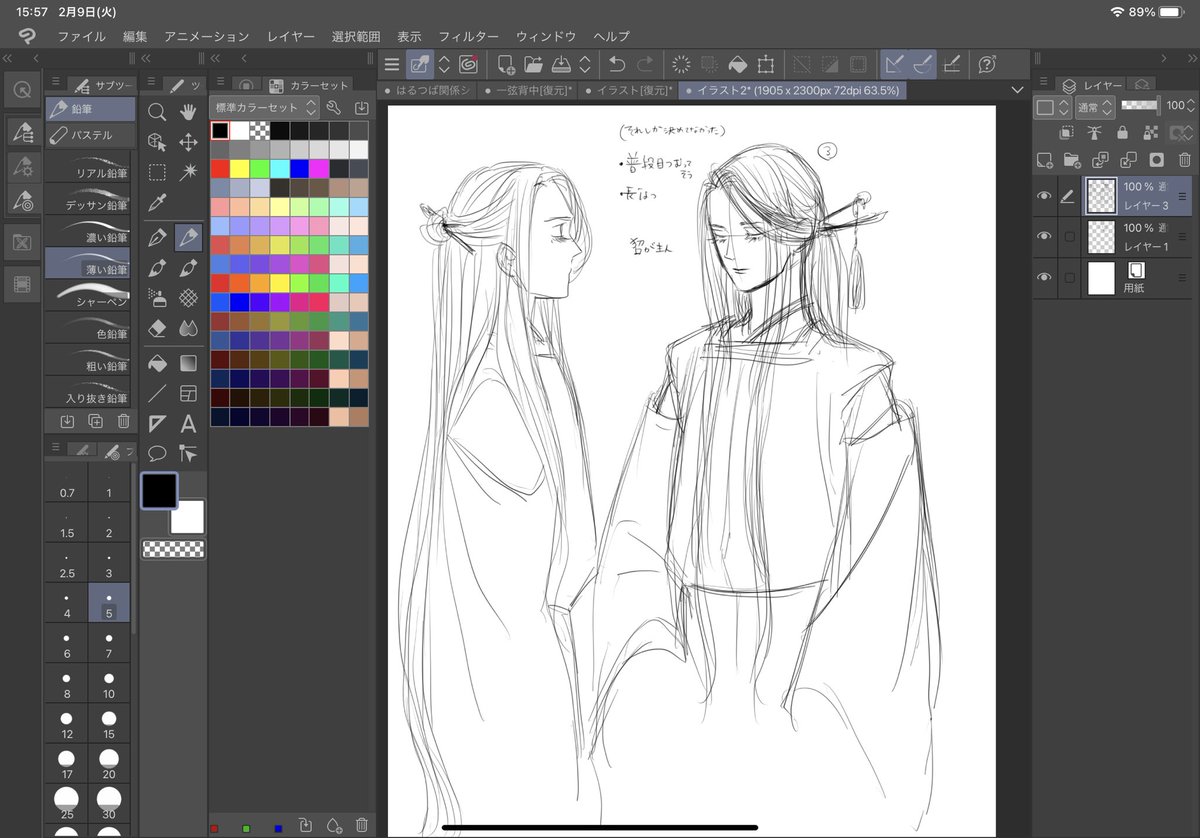Image resolution: width=1200 pixels, height=838 pixels.
Task: Hide 用紙 paper layer eye icon
Action: pos(1044,277)
